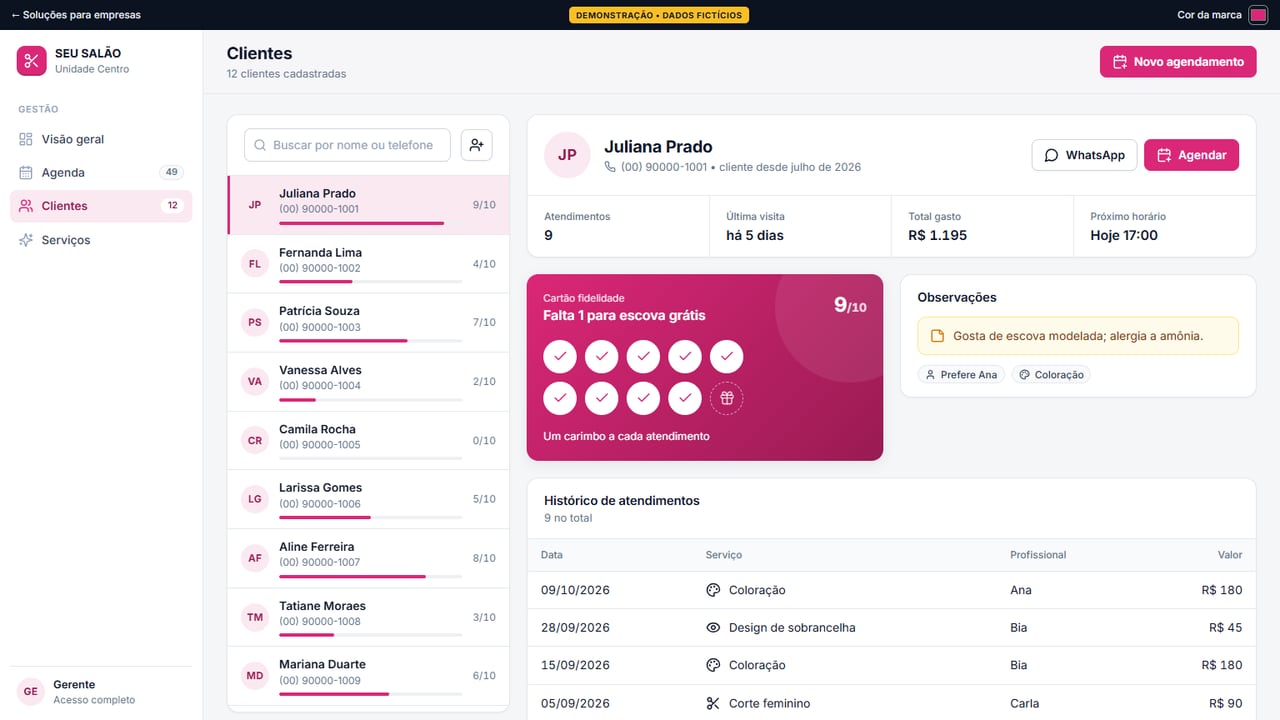Click the GE manager avatar
This screenshot has height=720, width=1280.
[31, 692]
